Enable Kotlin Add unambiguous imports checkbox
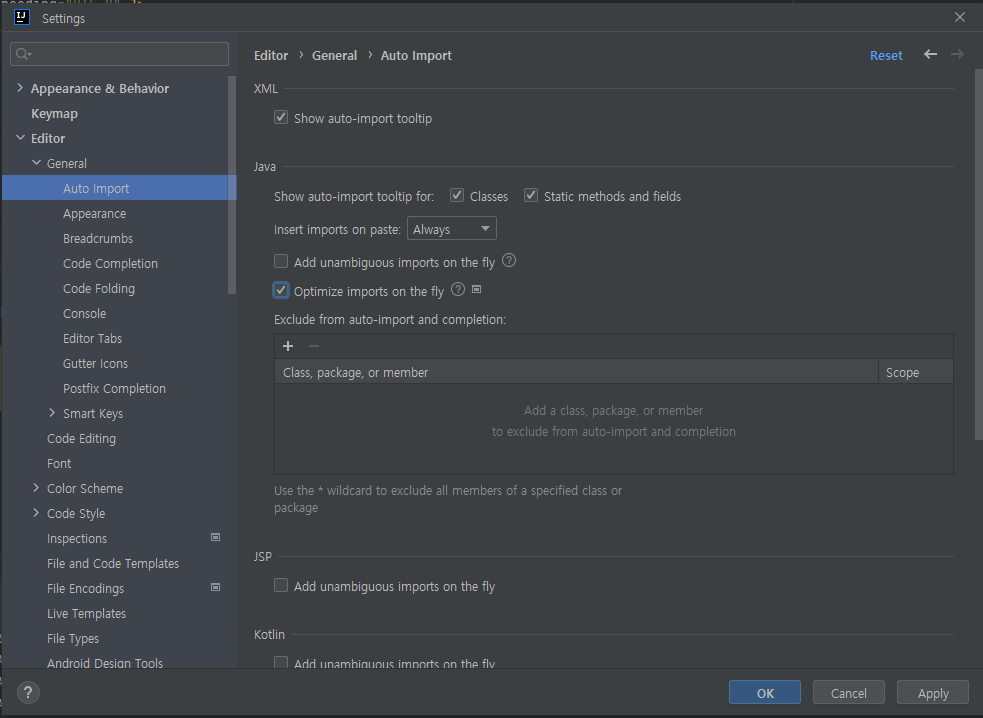 pyautogui.click(x=281, y=662)
